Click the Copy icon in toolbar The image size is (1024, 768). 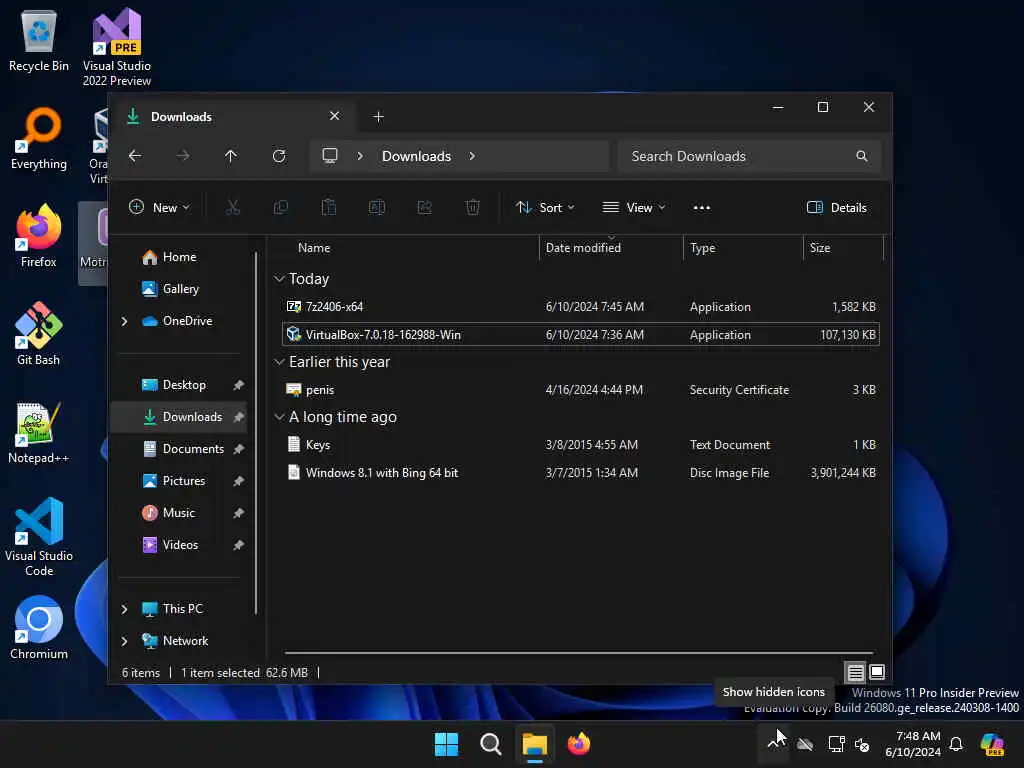[281, 208]
